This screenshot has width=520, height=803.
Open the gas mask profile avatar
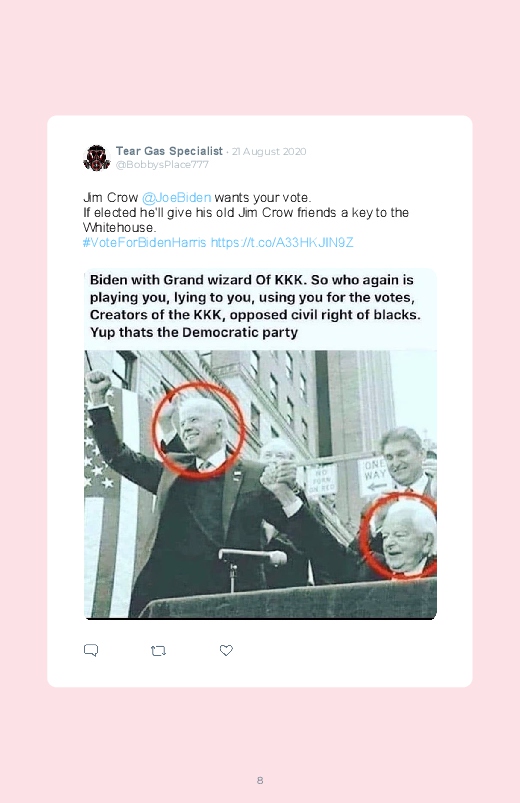[96, 158]
